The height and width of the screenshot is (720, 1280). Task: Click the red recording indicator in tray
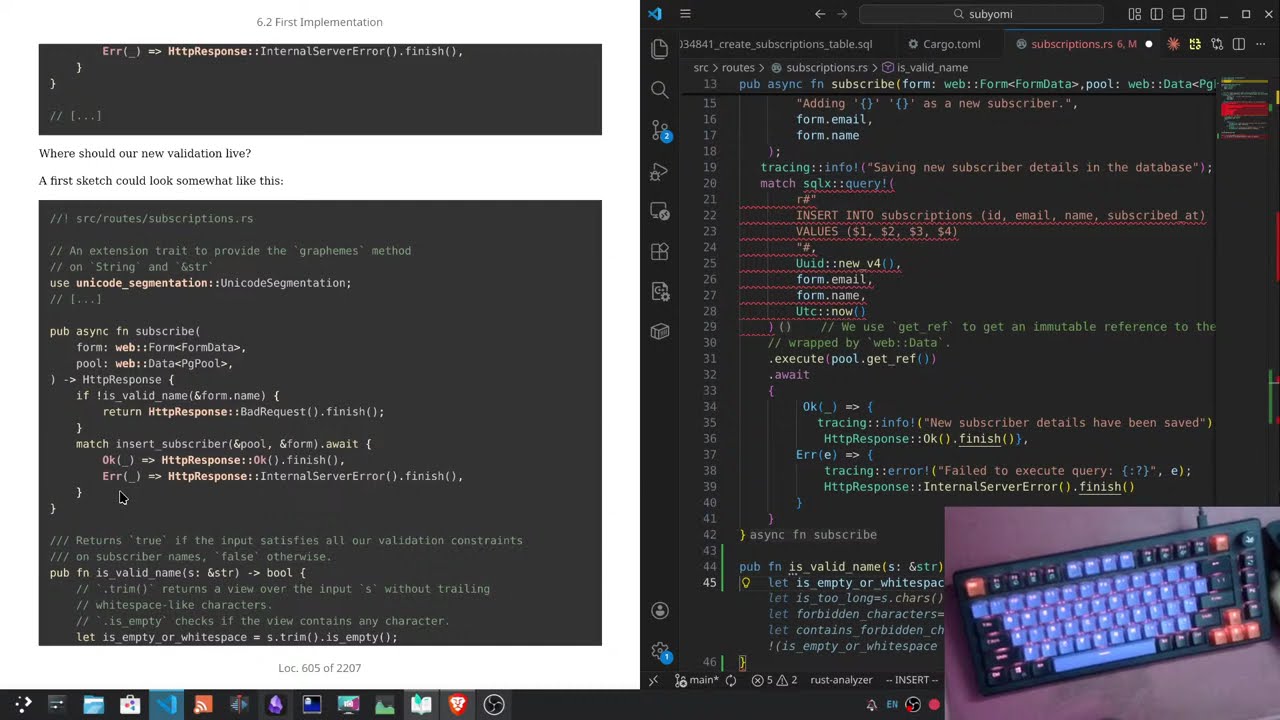pyautogui.click(x=934, y=705)
